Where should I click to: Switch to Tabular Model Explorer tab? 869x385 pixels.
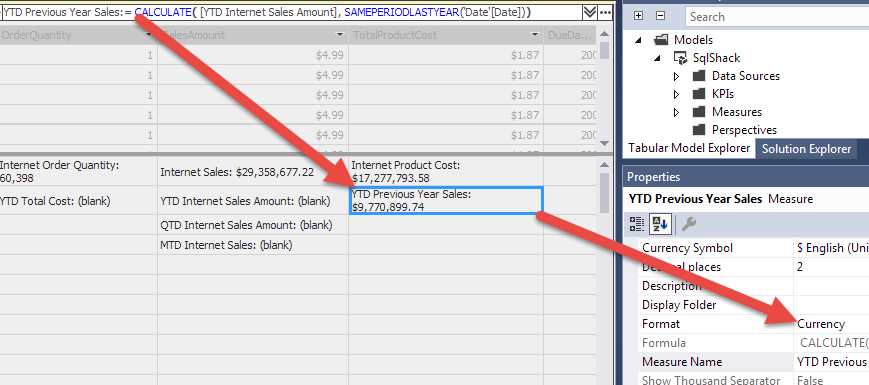[x=689, y=148]
